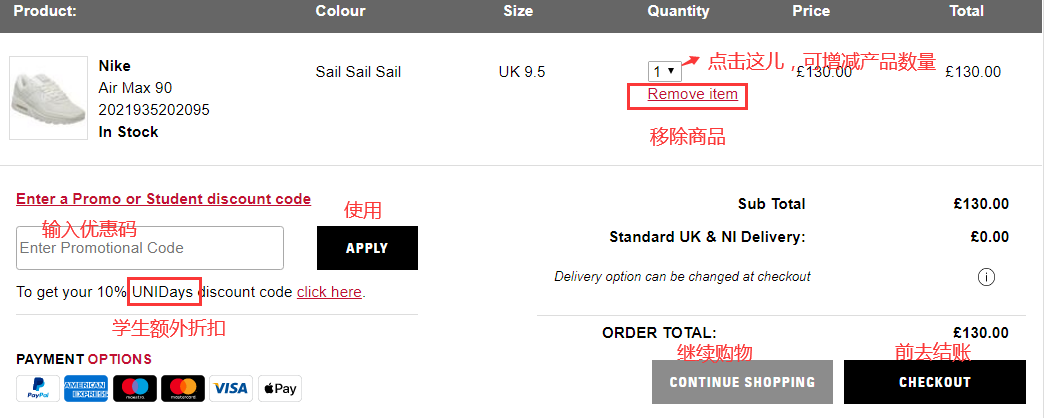The width and height of the screenshot is (1046, 418).
Task: Click the Visa card icon
Action: [231, 389]
